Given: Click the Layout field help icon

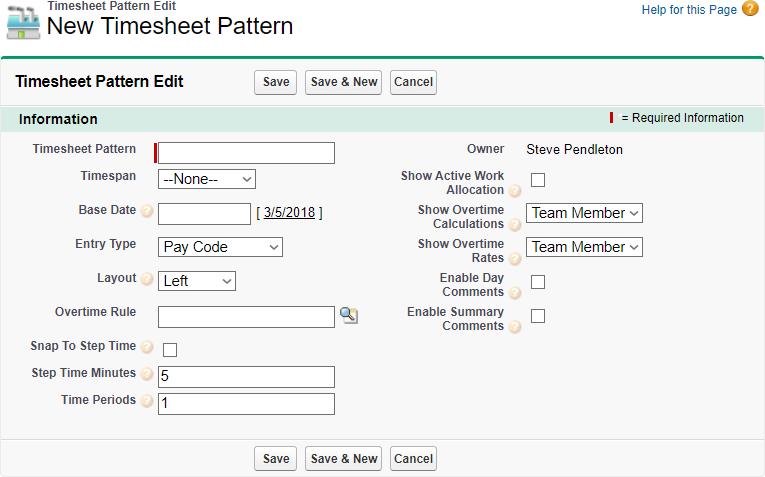Looking at the screenshot, I should click(x=147, y=280).
